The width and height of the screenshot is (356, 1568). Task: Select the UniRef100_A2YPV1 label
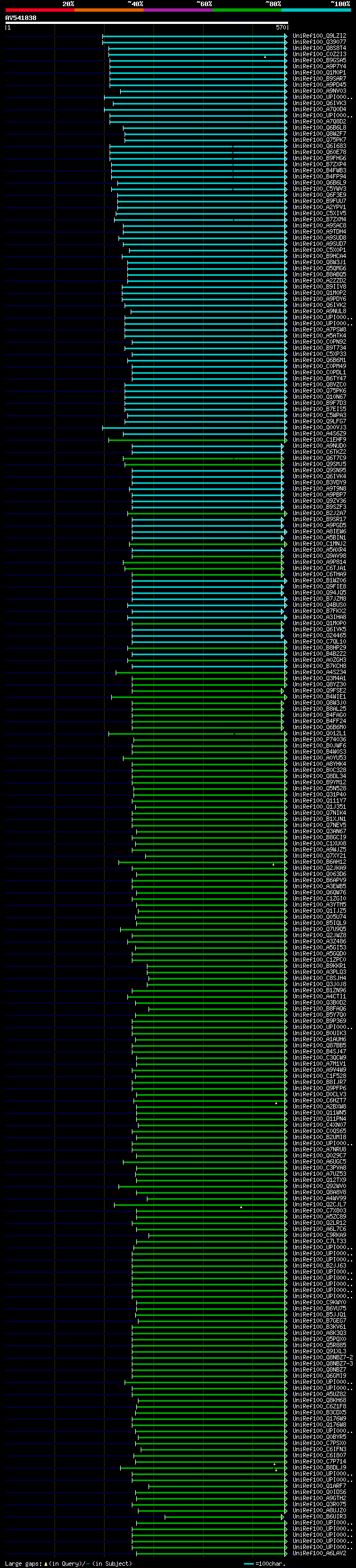(319, 207)
